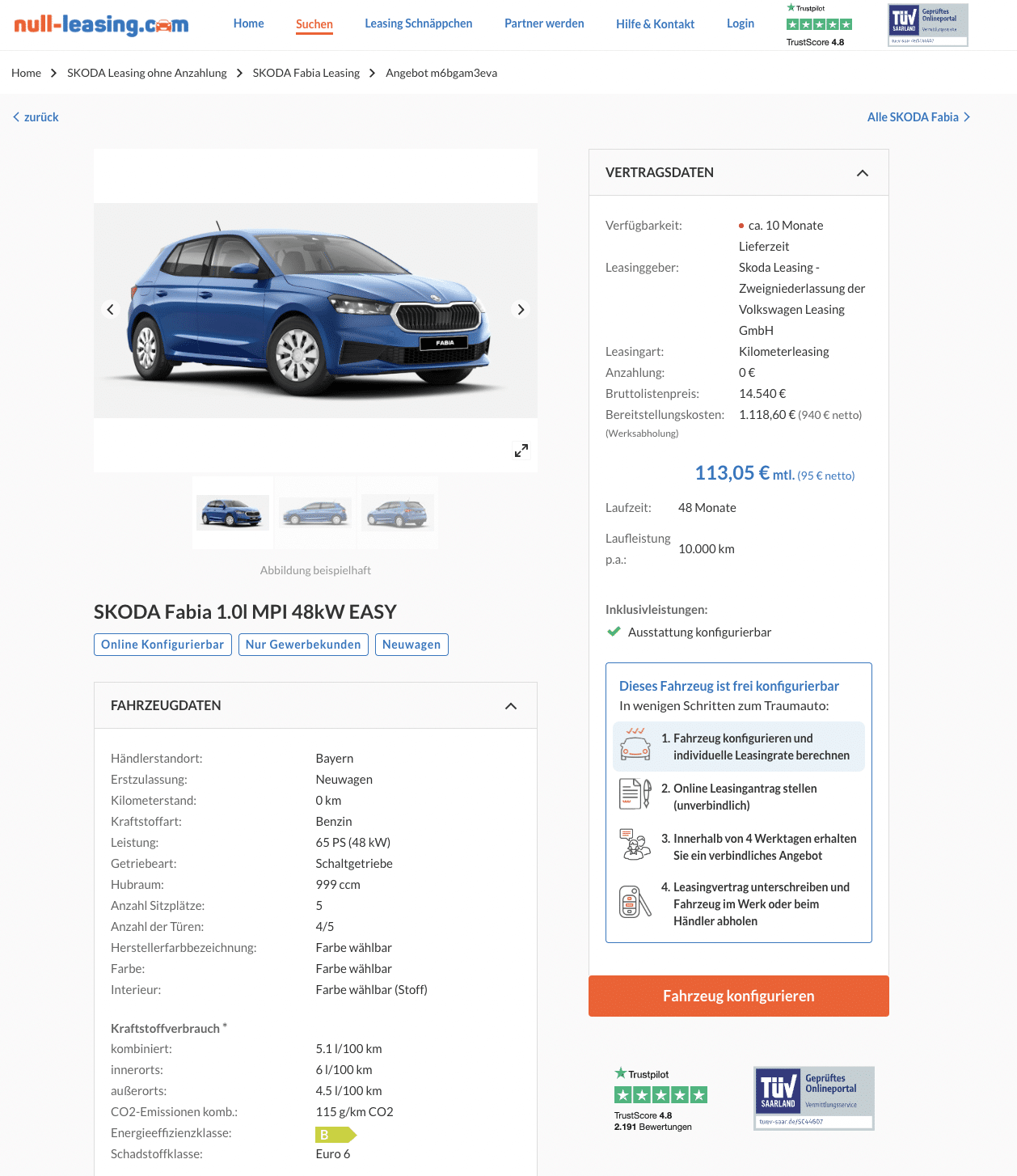The image size is (1017, 1176).
Task: Open the Login page
Action: (741, 23)
